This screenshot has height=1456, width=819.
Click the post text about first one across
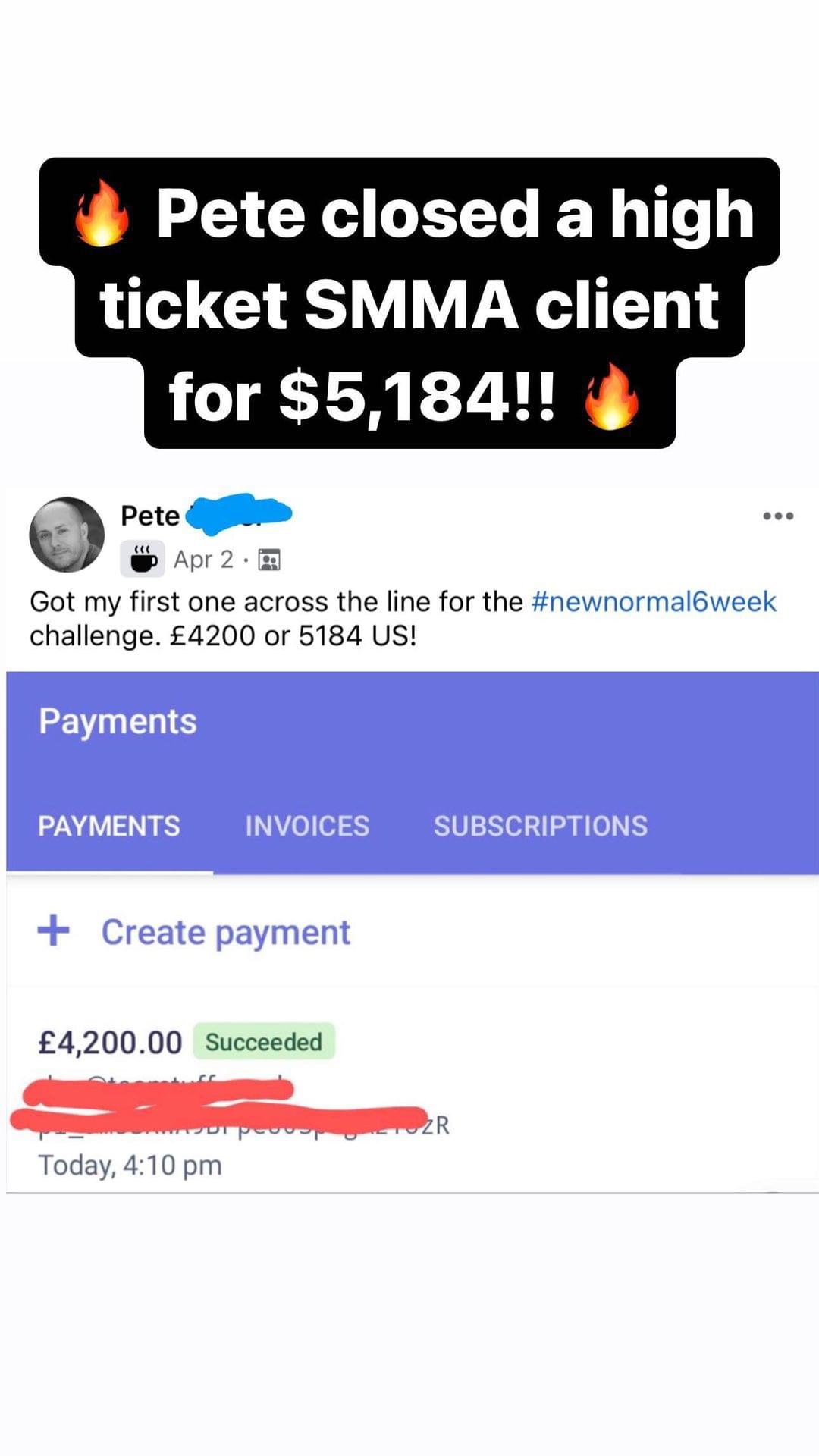pyautogui.click(x=403, y=618)
